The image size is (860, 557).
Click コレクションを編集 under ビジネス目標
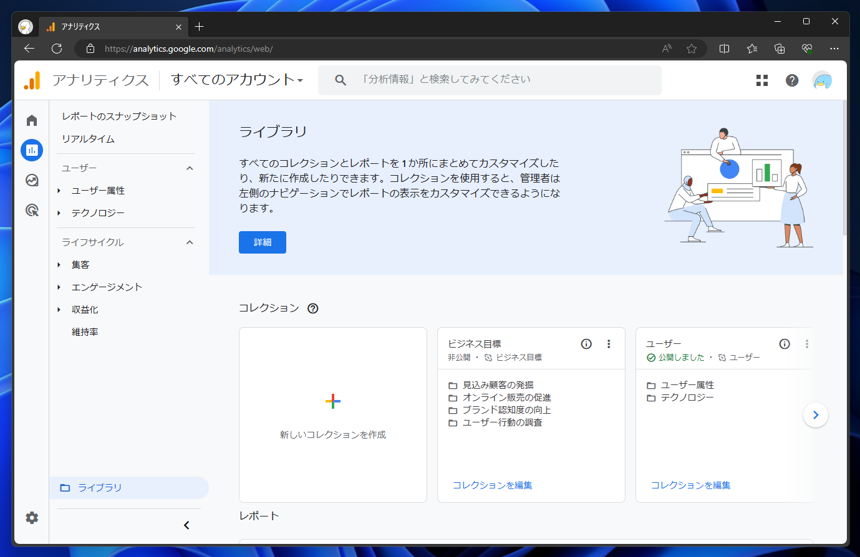click(x=492, y=485)
